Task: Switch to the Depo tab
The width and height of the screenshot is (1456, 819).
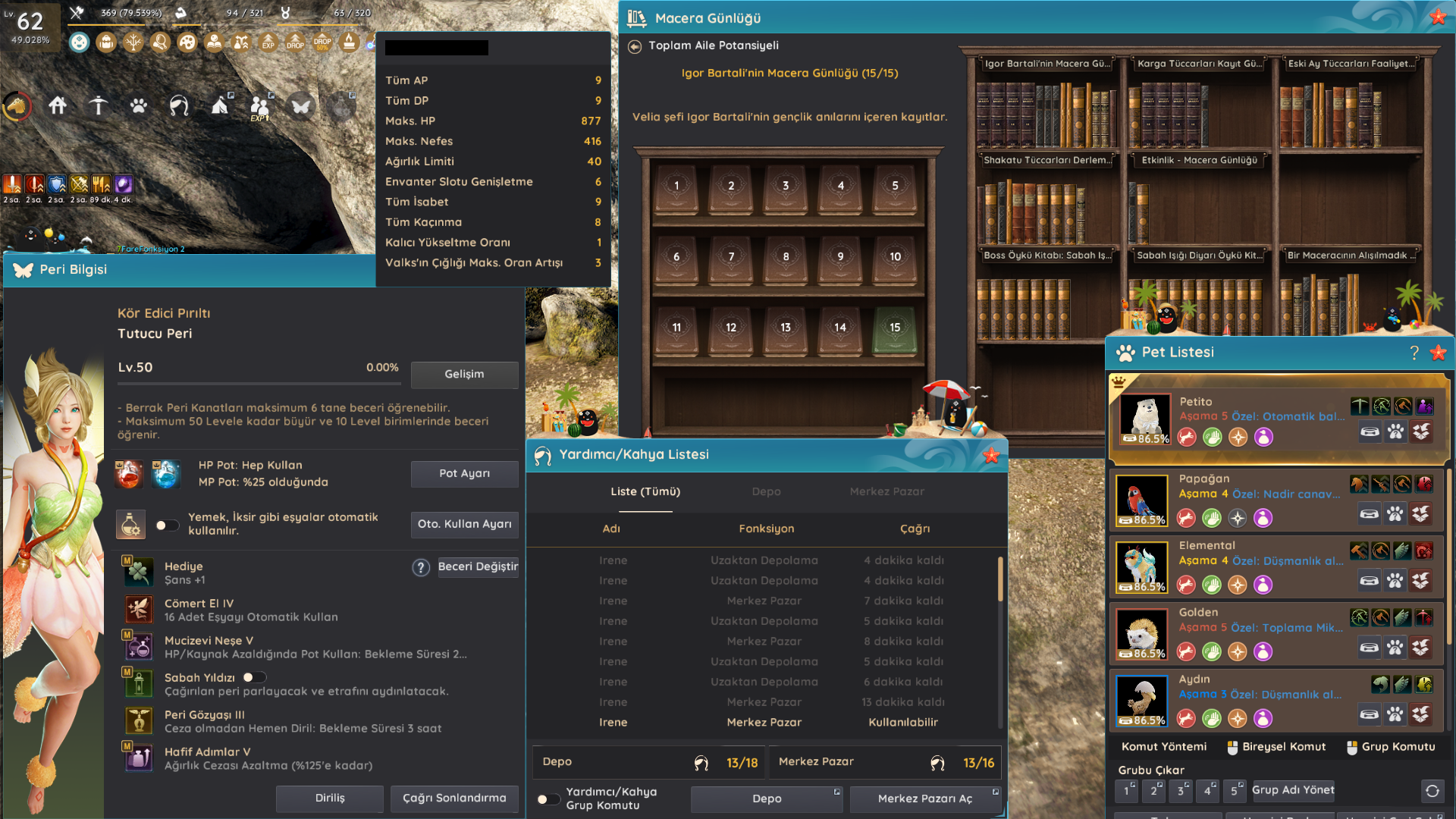Action: click(766, 492)
